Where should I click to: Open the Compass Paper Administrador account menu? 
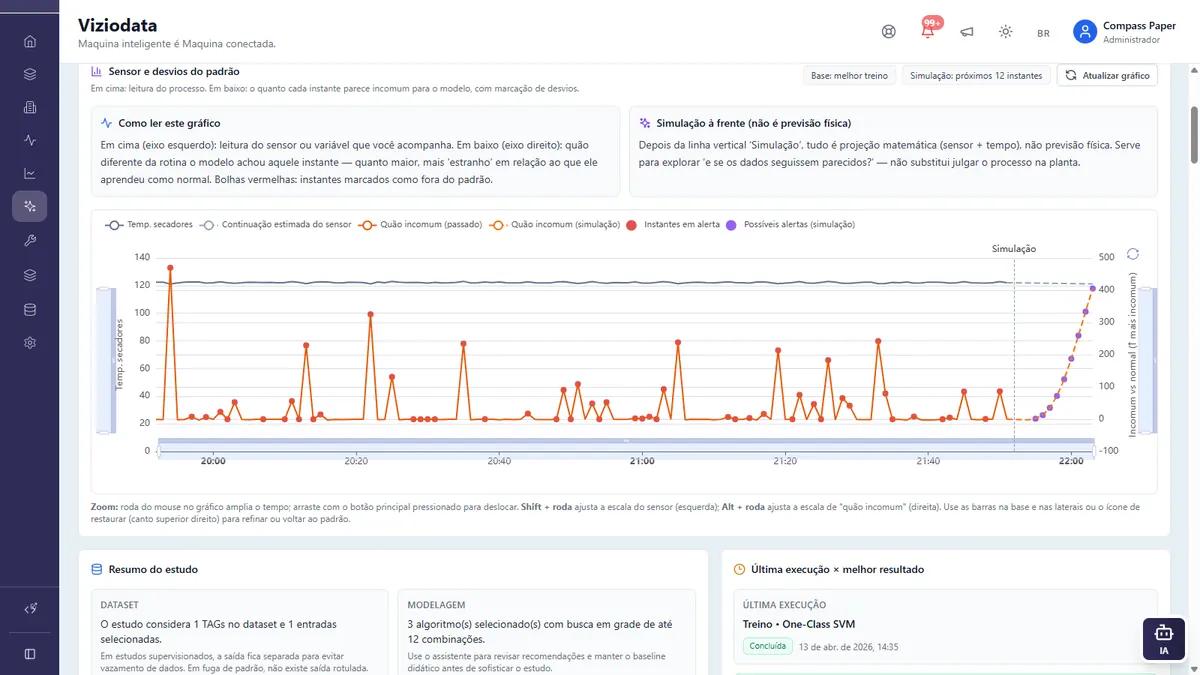[x=1125, y=32]
